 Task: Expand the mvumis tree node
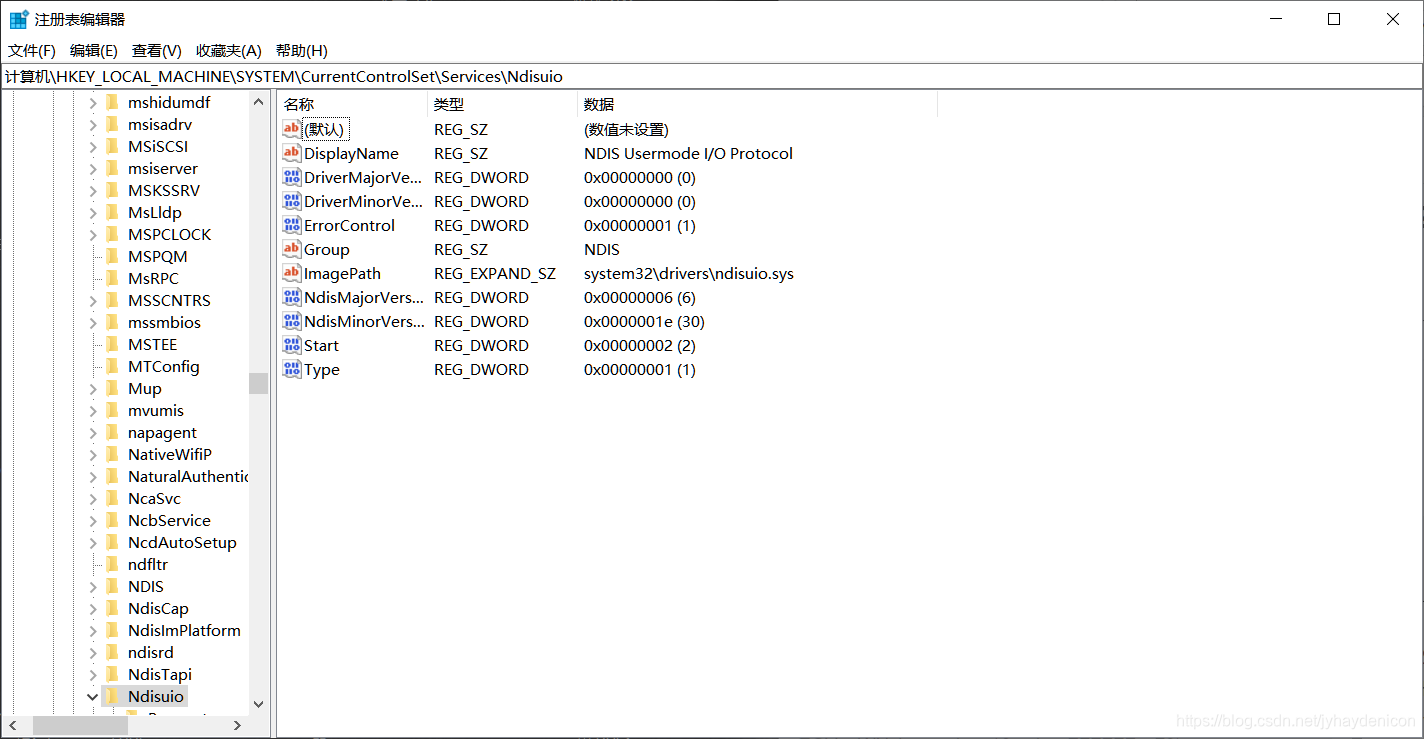pyautogui.click(x=93, y=410)
